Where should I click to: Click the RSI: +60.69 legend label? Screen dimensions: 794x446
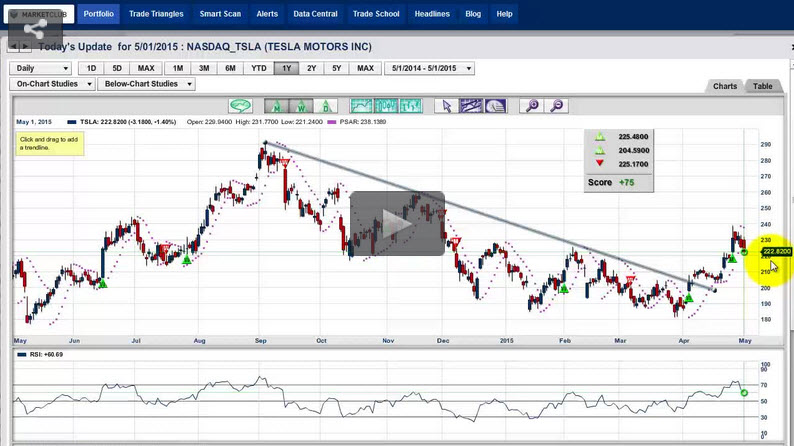click(40, 354)
